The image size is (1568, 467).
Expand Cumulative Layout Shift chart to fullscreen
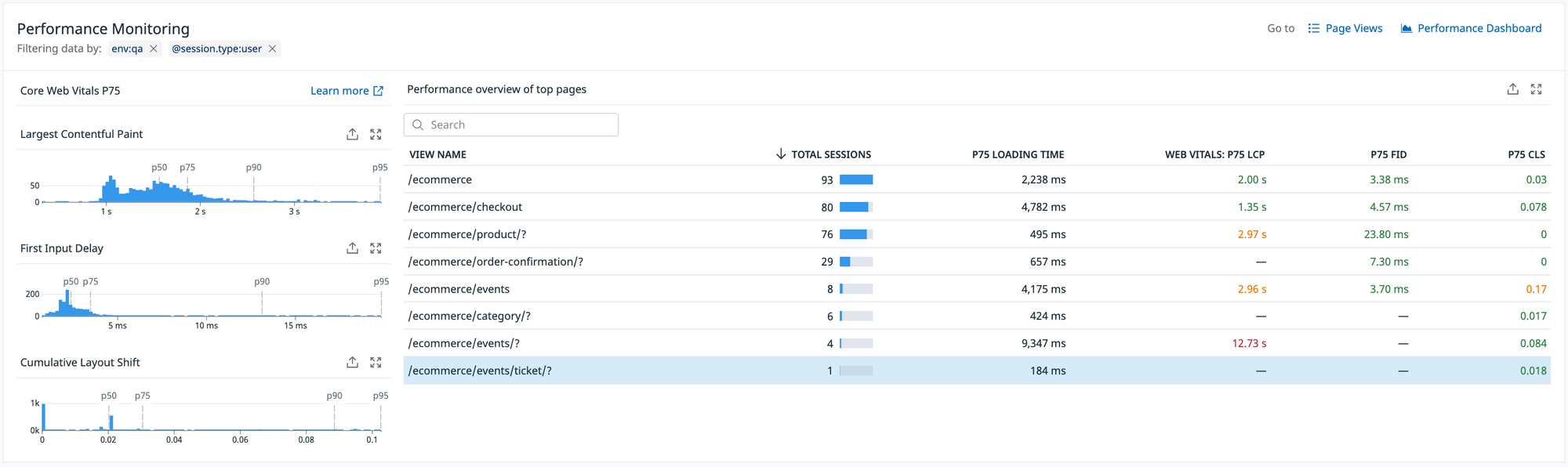pos(376,363)
